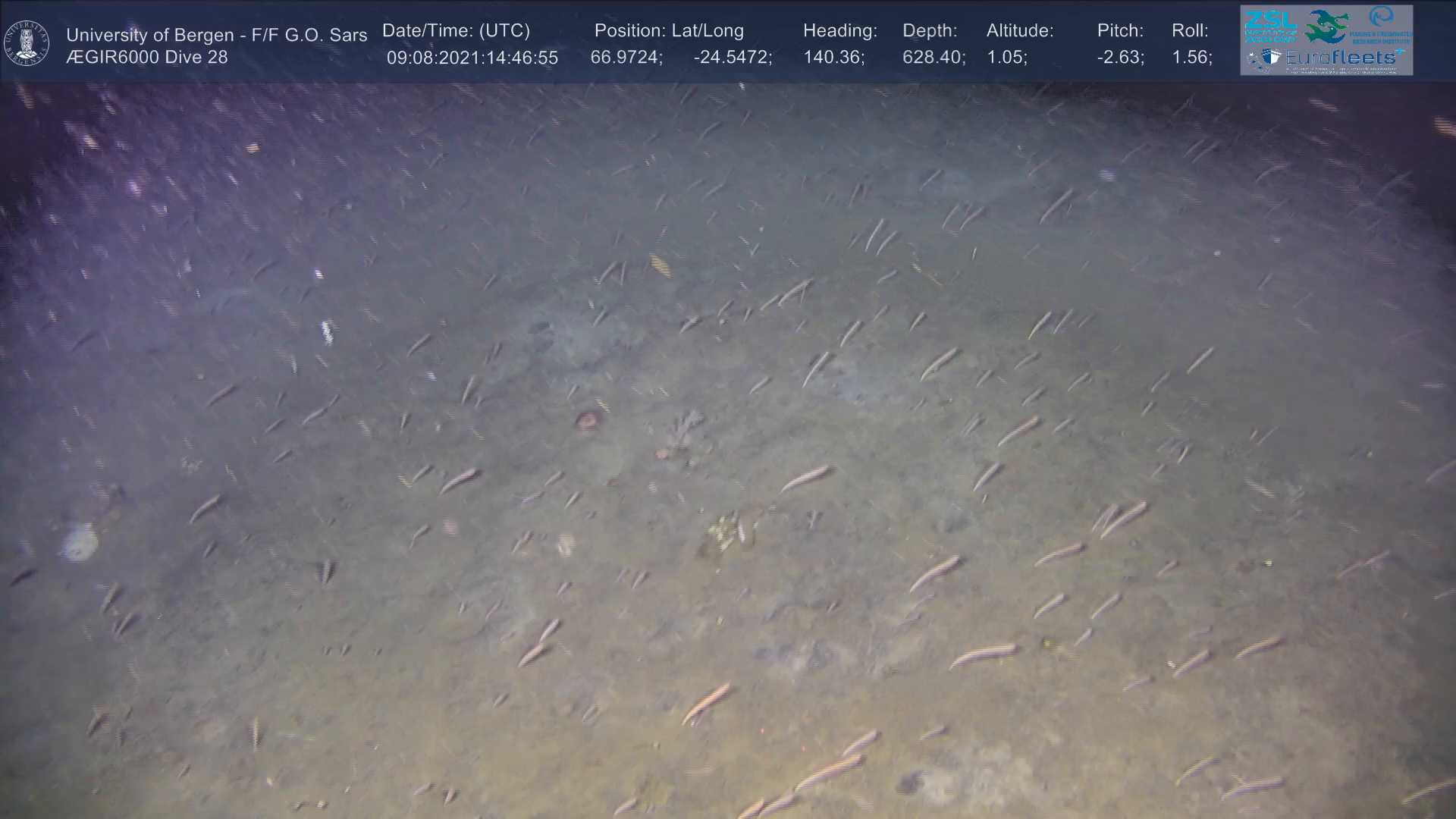The image size is (1456, 819).
Task: Click the University of Bergen seal logo
Action: tap(27, 42)
